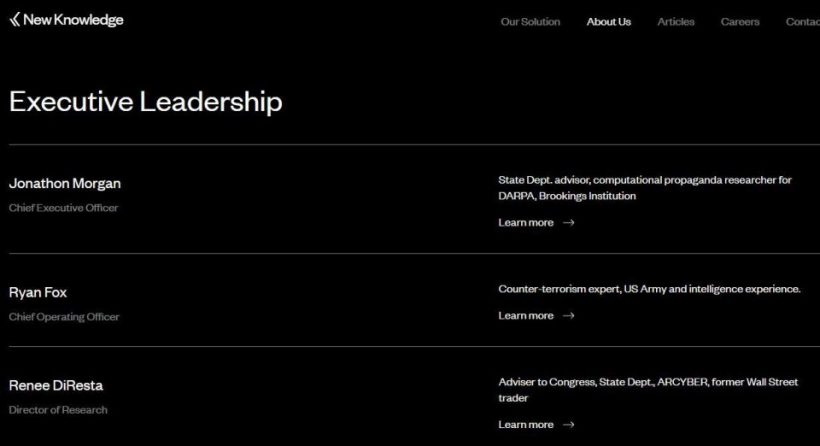Click the Ryan Fox name heading
This screenshot has height=446, width=820.
click(38, 293)
